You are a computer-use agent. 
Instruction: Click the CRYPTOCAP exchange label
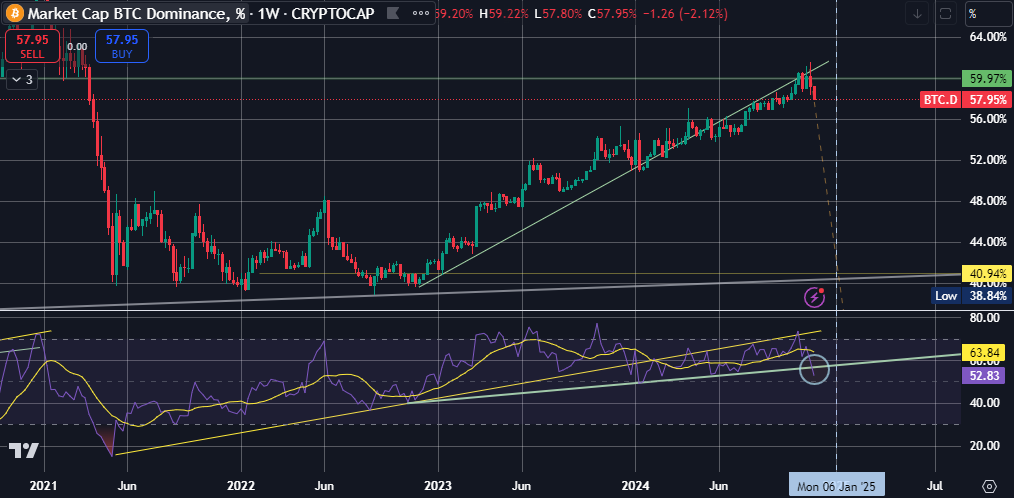(x=334, y=12)
